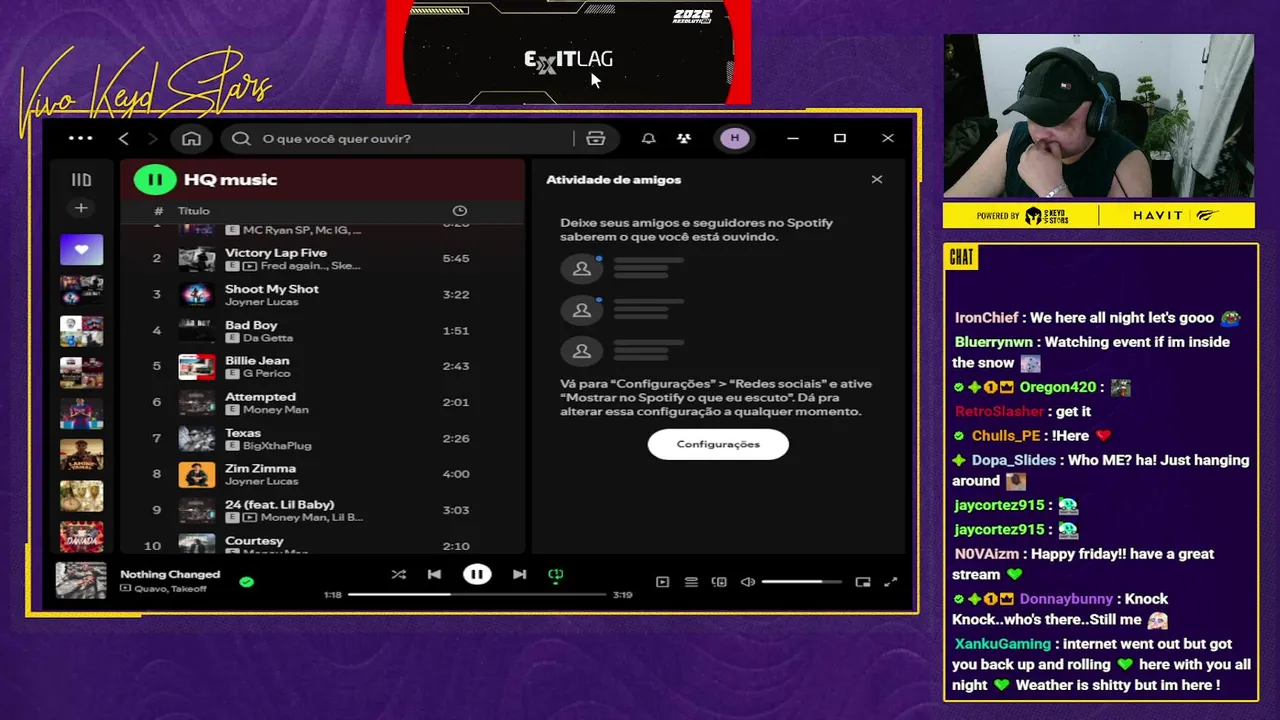Select the track Zim Zimma
1280x720 pixels.
260,469
